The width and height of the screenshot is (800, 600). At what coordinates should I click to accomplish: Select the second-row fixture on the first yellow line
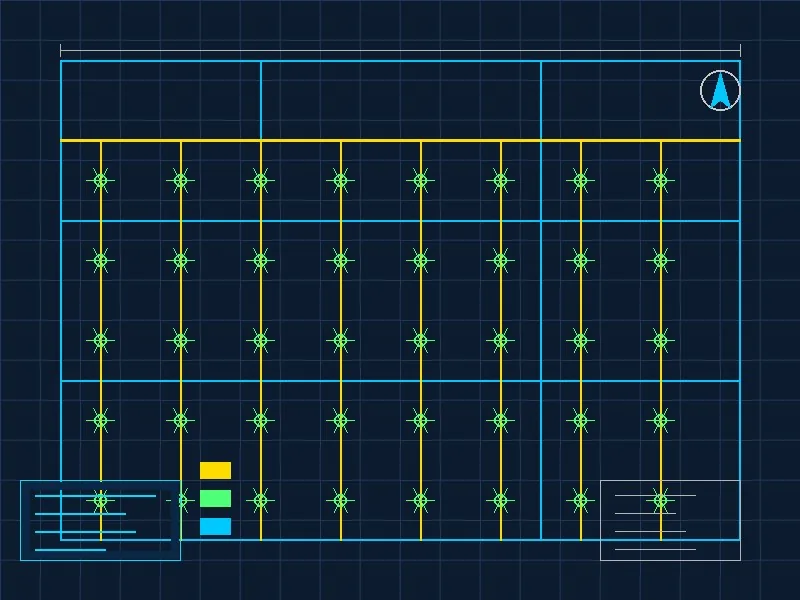(x=101, y=260)
